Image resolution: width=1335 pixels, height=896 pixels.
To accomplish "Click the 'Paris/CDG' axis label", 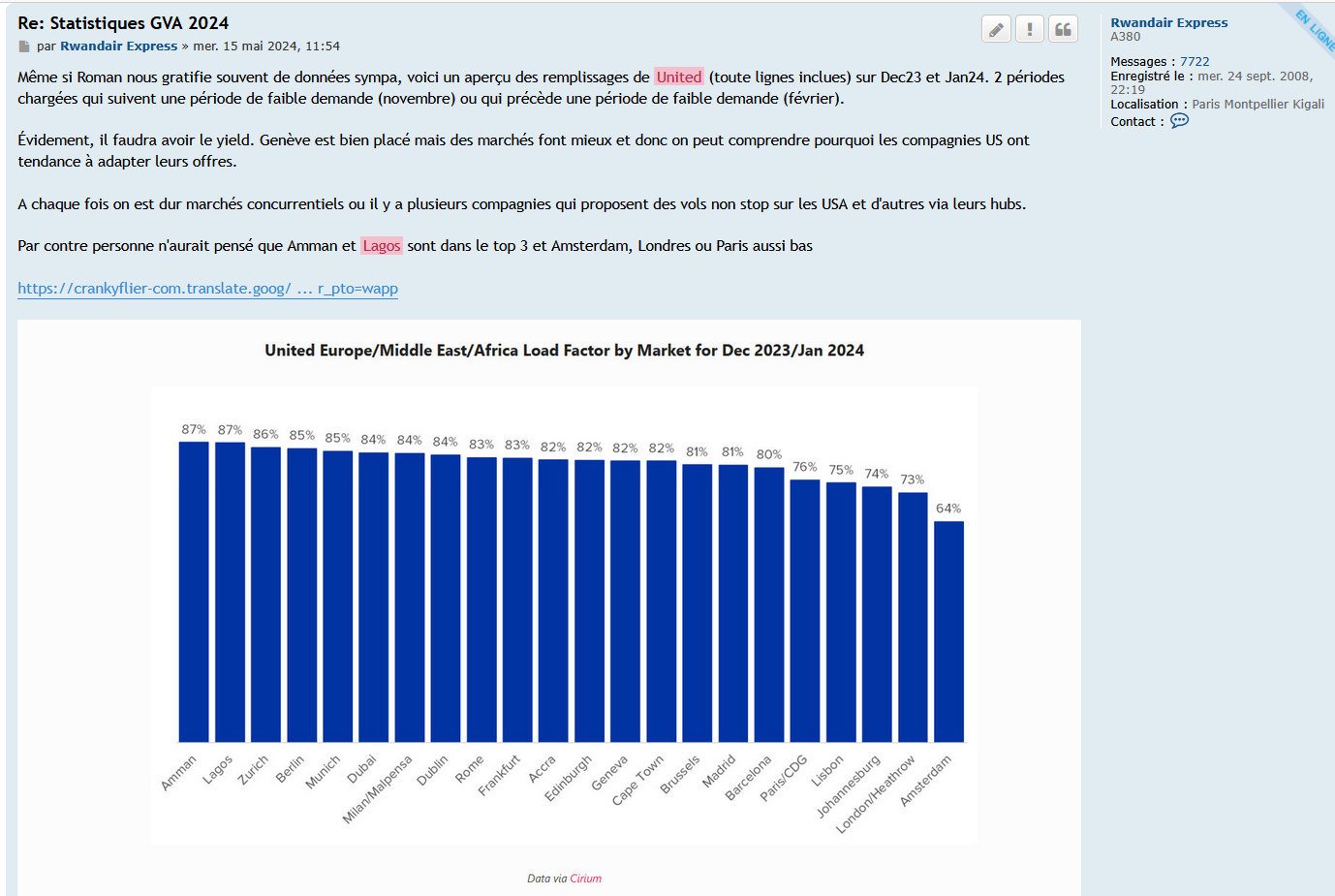I will [784, 778].
